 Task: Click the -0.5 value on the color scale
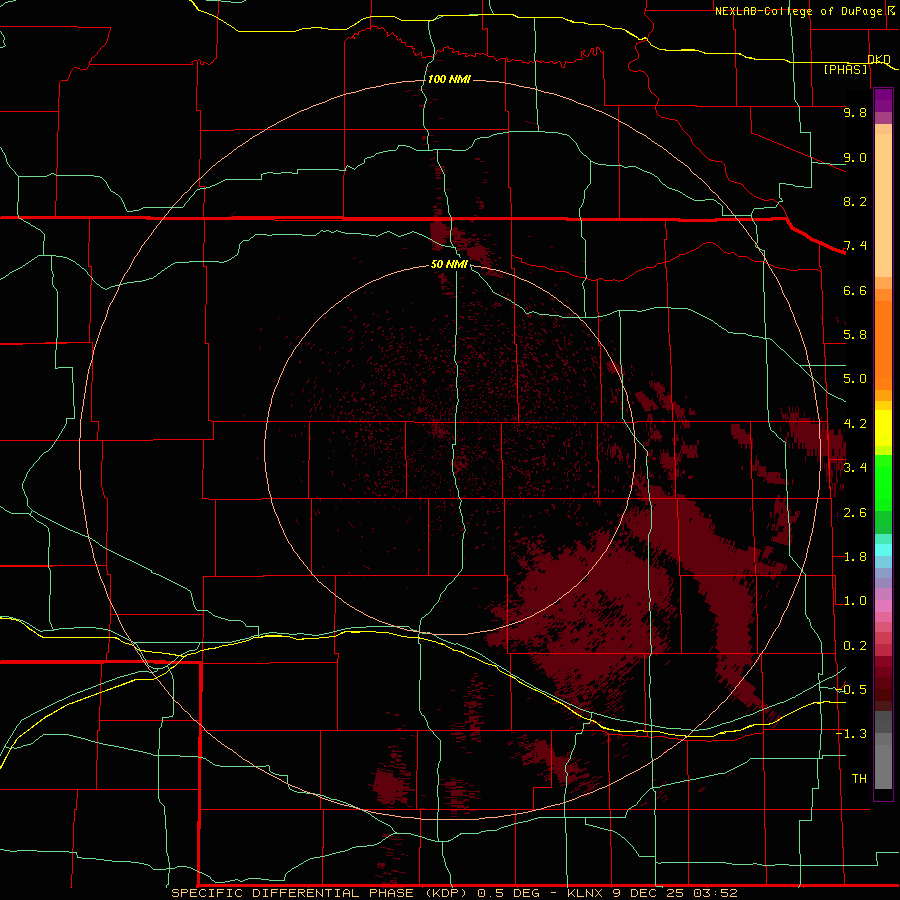[x=851, y=690]
